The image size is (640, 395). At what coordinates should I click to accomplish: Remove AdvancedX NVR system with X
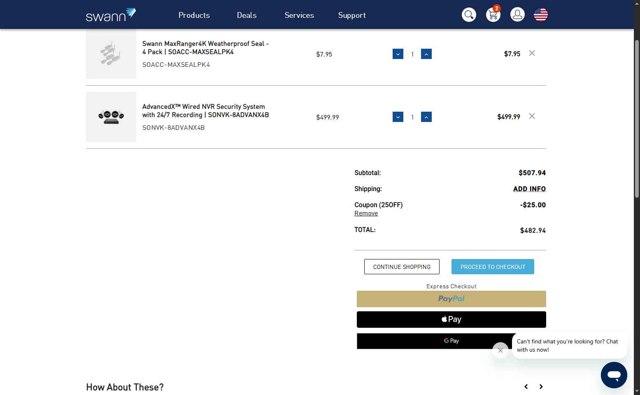pyautogui.click(x=532, y=116)
